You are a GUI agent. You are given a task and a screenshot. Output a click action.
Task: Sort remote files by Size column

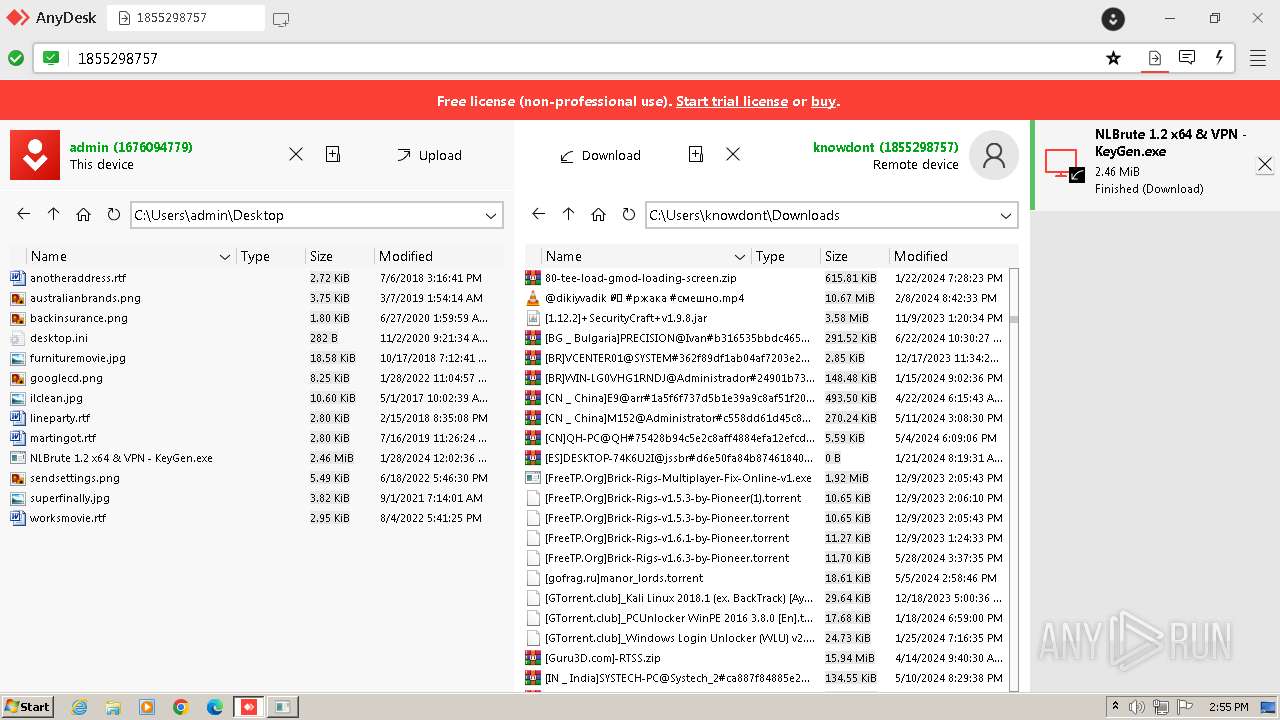tap(853, 256)
